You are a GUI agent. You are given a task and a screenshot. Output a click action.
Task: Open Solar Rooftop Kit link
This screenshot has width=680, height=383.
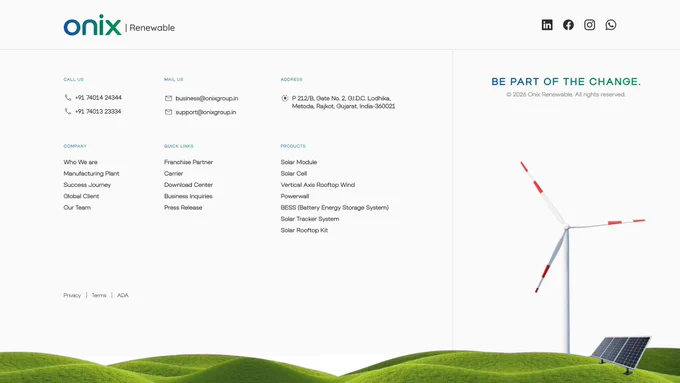[x=304, y=230]
